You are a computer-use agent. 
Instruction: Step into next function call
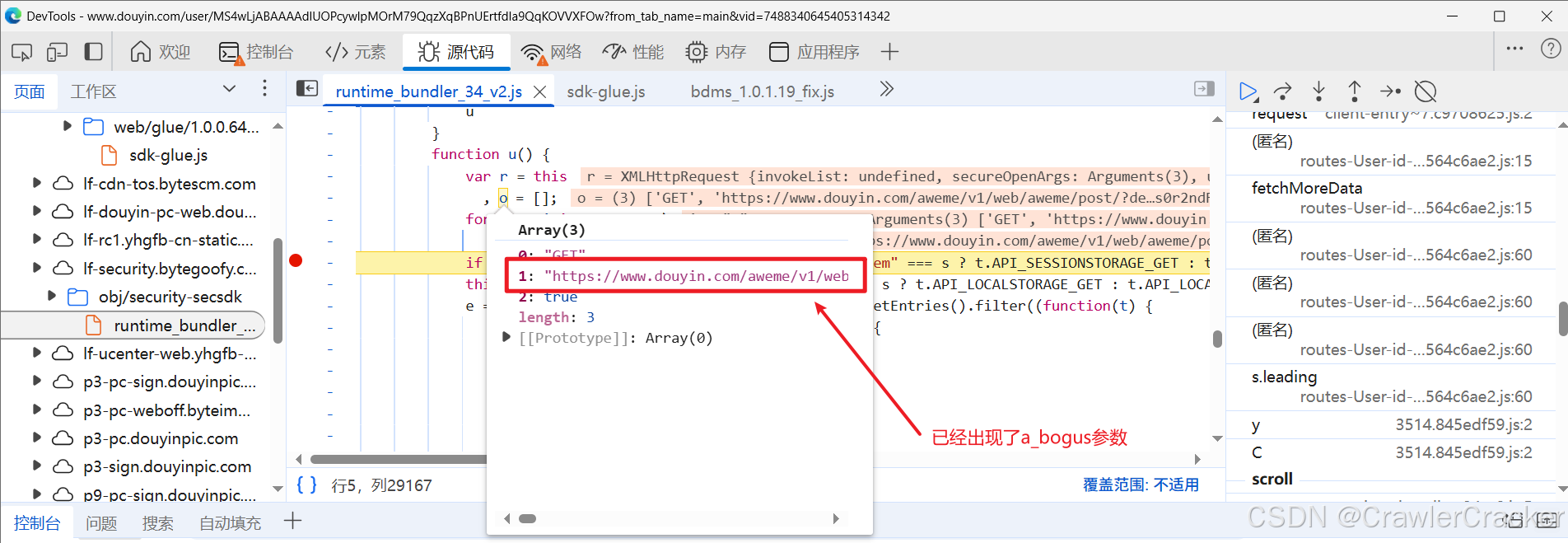1318,91
